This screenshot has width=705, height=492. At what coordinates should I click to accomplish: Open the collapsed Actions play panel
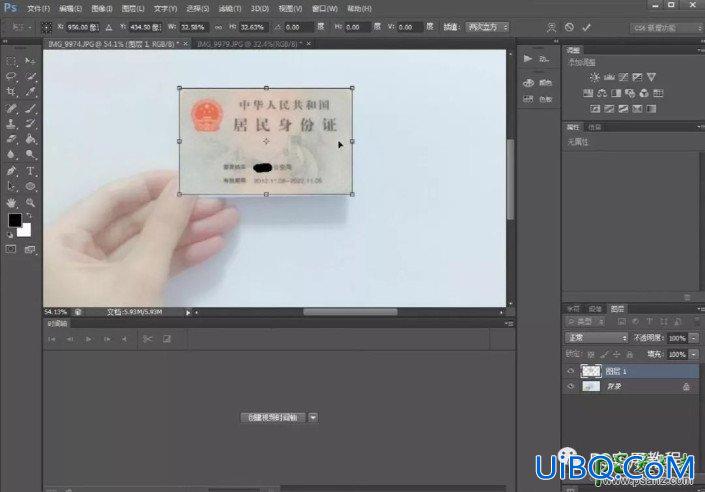coord(528,58)
